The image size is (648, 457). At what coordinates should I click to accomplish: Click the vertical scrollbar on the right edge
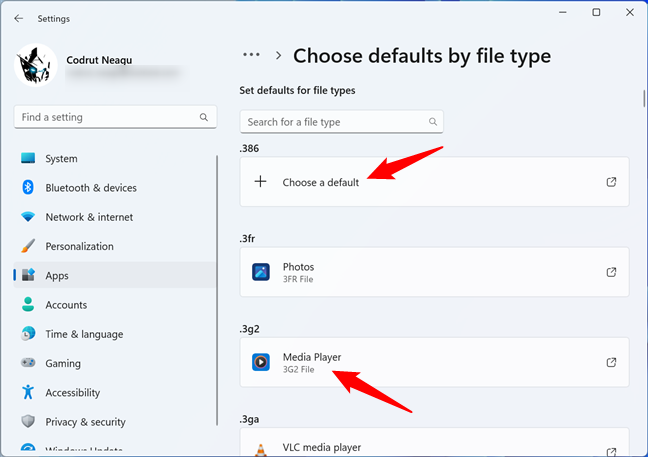click(x=643, y=99)
